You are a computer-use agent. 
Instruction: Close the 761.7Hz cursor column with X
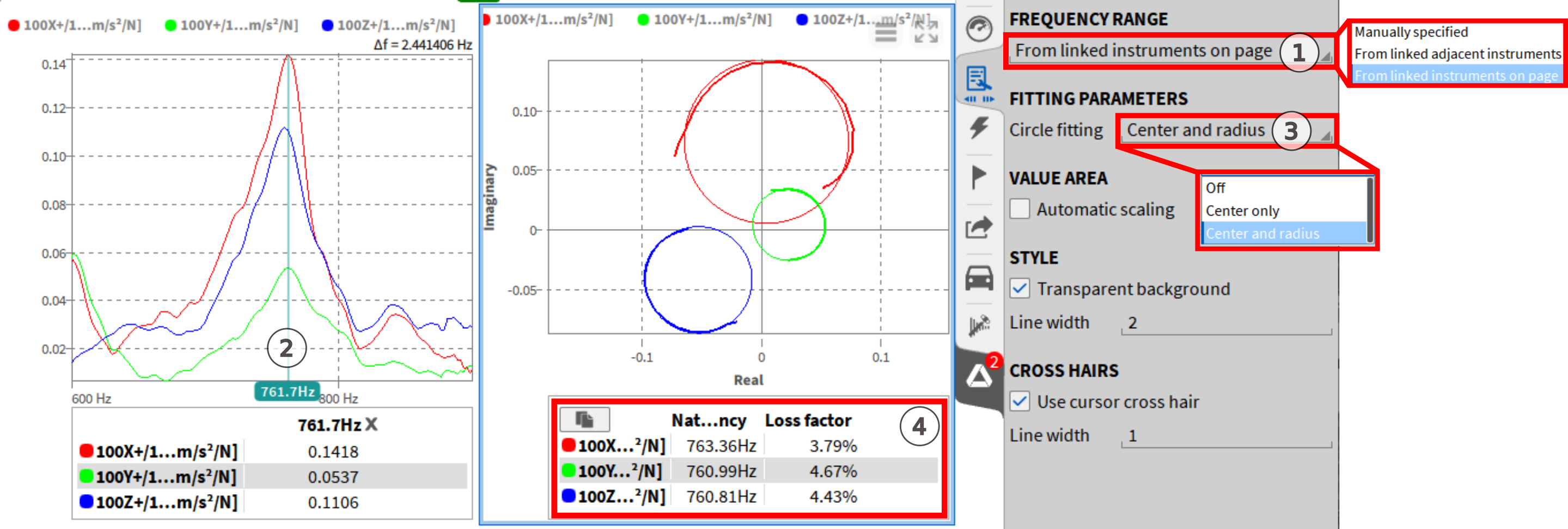click(x=371, y=424)
